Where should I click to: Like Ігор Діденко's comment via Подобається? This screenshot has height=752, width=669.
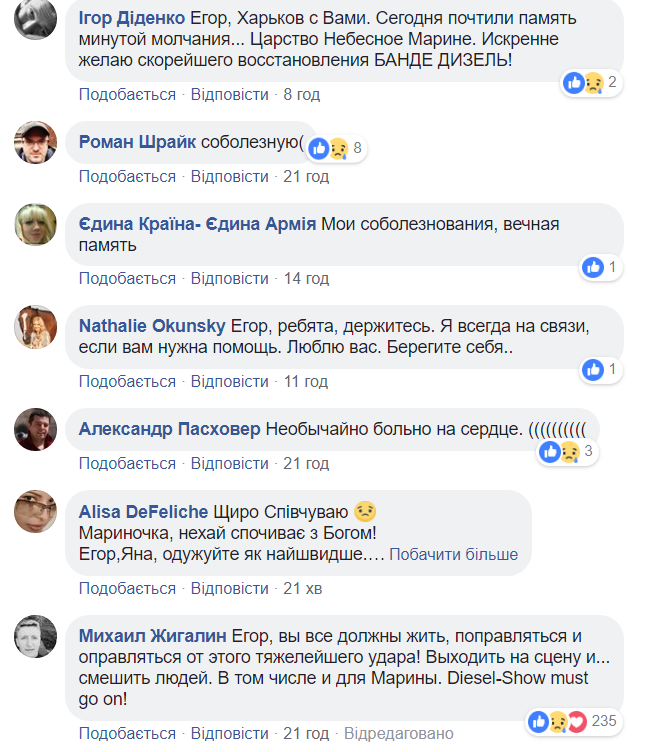pos(127,94)
